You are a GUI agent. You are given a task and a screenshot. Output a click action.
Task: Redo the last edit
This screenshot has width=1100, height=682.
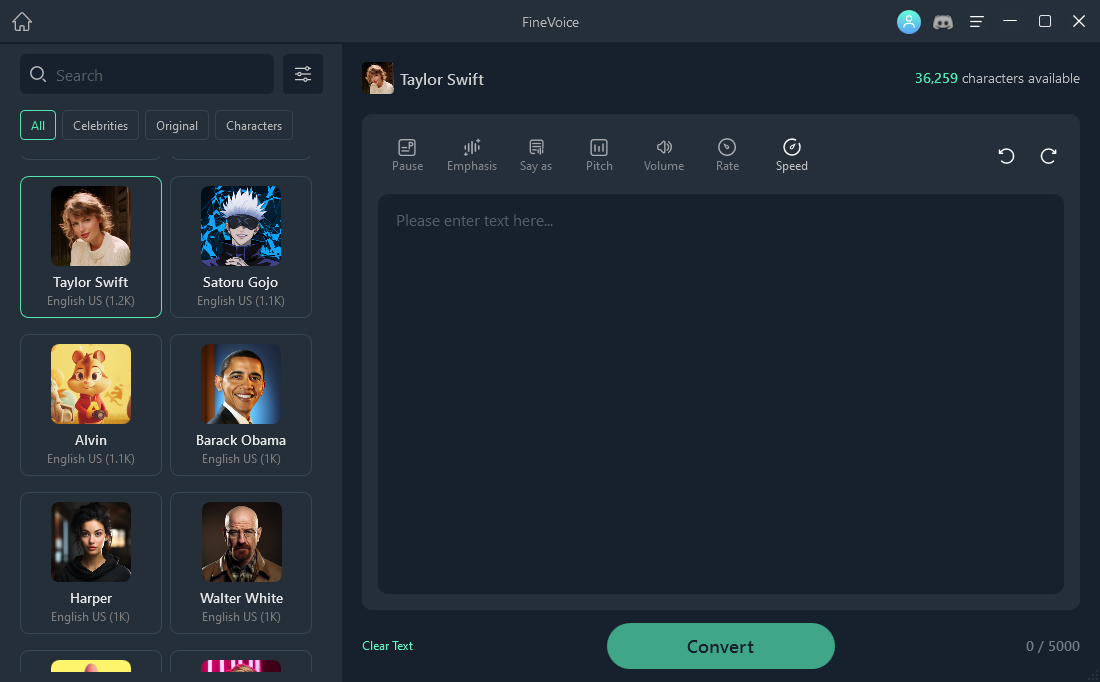coord(1048,156)
